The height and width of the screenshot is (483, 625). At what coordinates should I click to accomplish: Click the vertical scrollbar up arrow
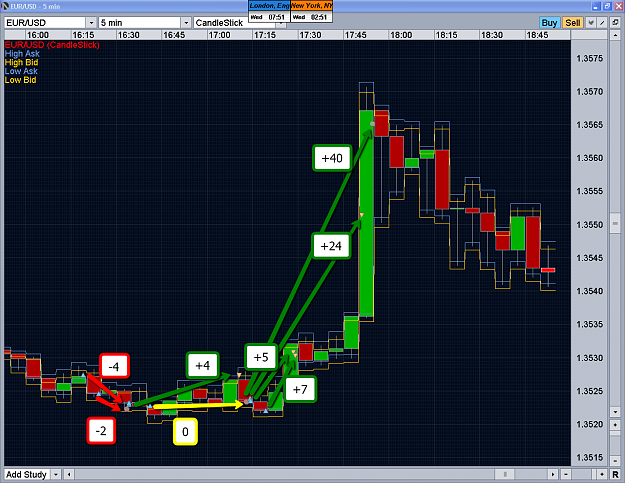615,35
